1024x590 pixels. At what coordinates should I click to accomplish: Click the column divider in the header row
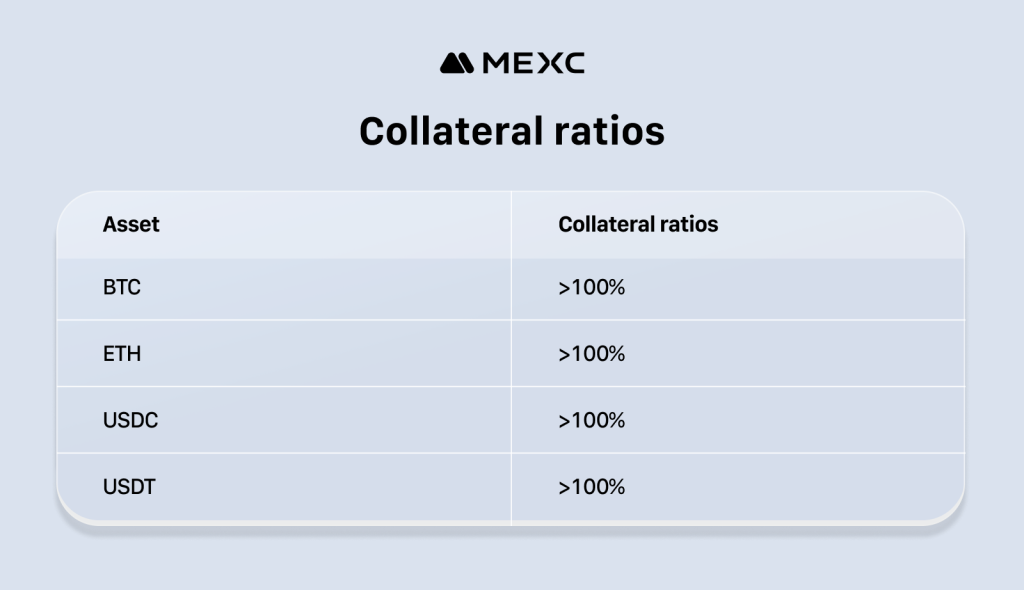pyautogui.click(x=511, y=224)
